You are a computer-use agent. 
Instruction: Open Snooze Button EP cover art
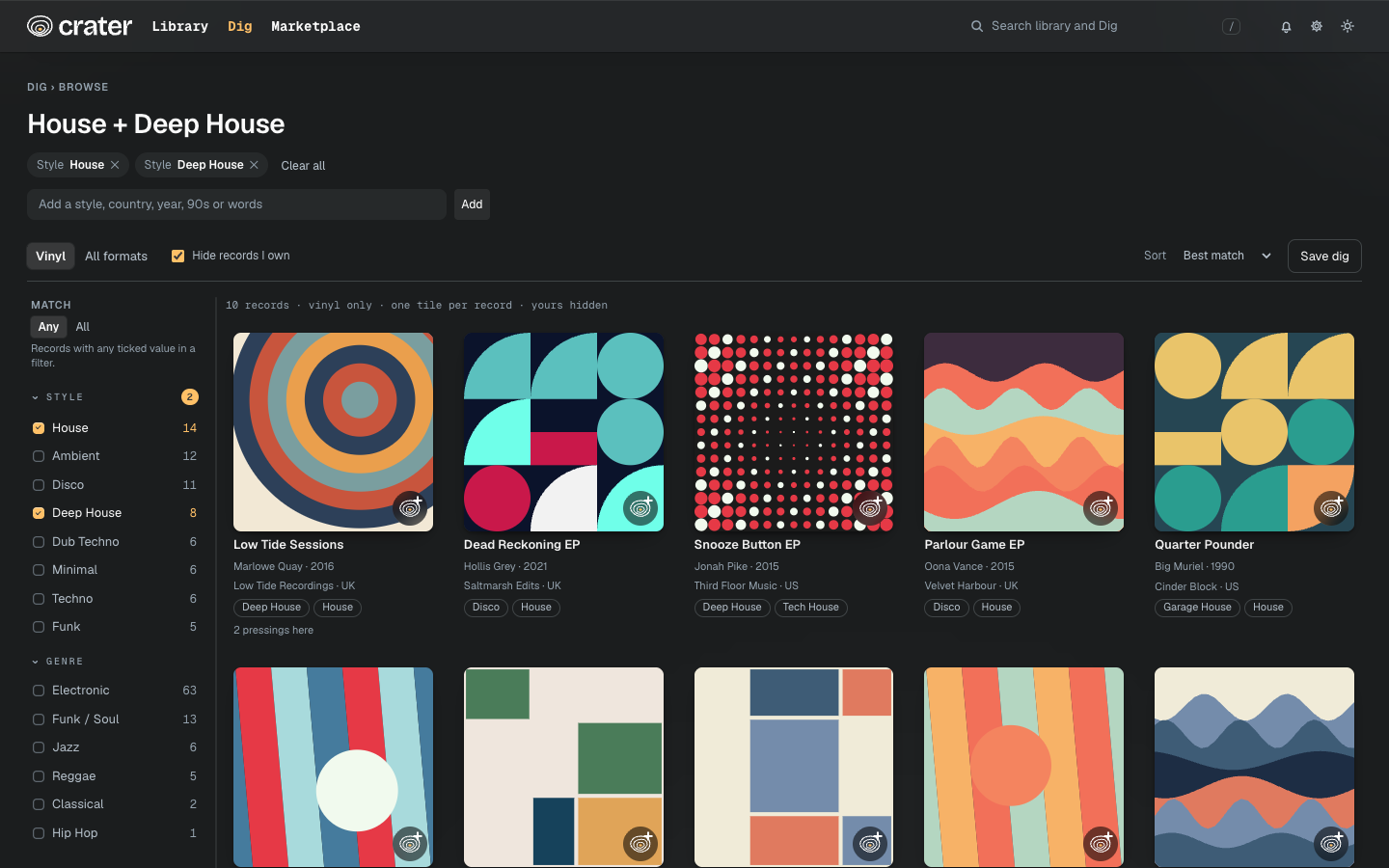tap(794, 432)
